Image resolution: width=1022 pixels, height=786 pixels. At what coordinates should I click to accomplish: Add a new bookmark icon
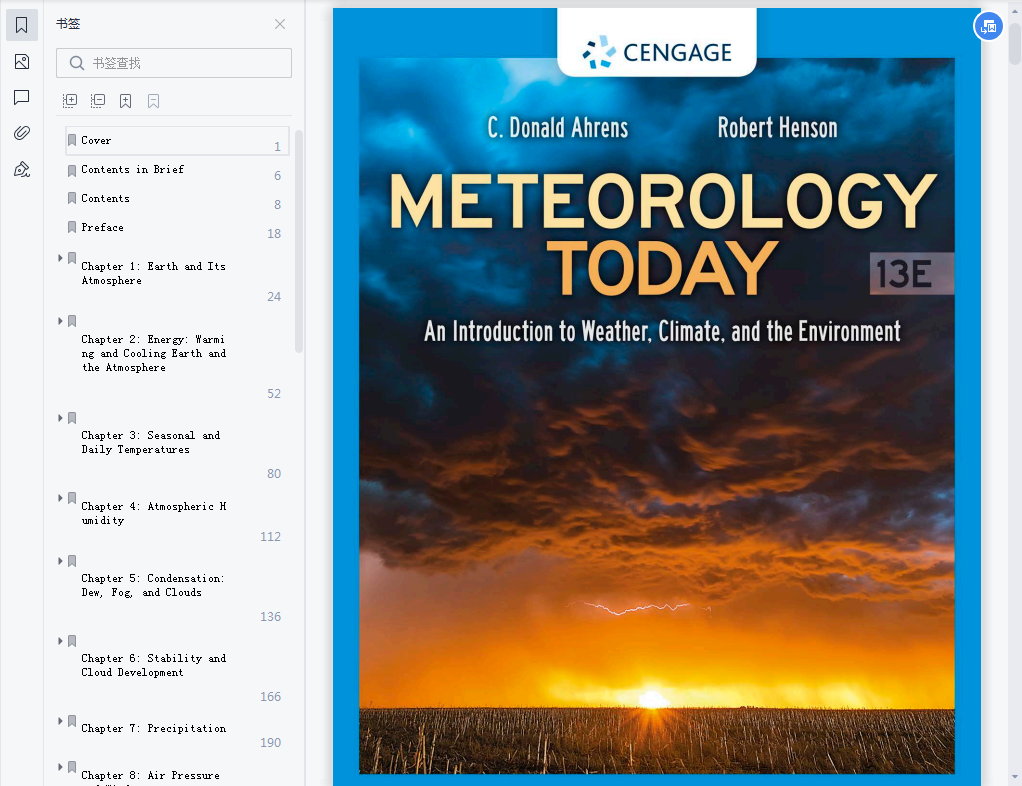coord(126,101)
